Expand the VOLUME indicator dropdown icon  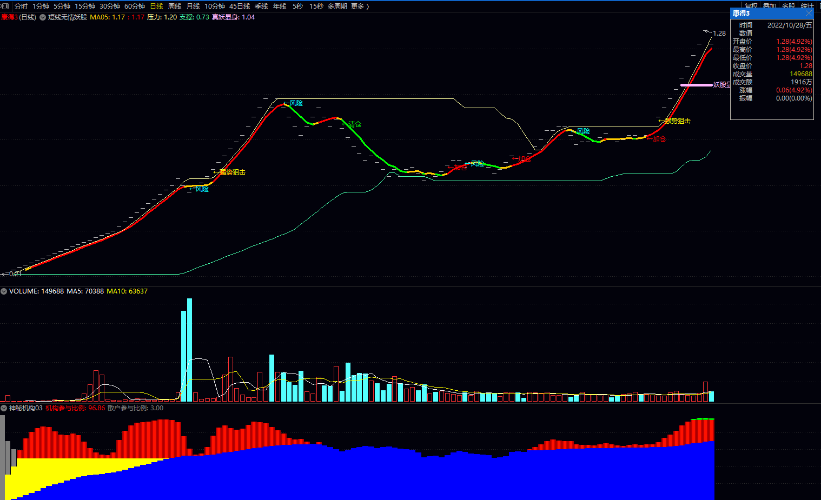[x=4, y=291]
